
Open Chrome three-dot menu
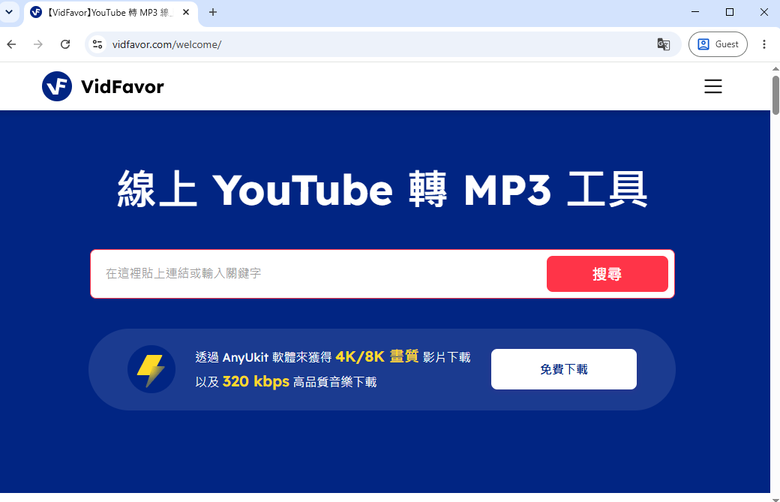pos(764,44)
